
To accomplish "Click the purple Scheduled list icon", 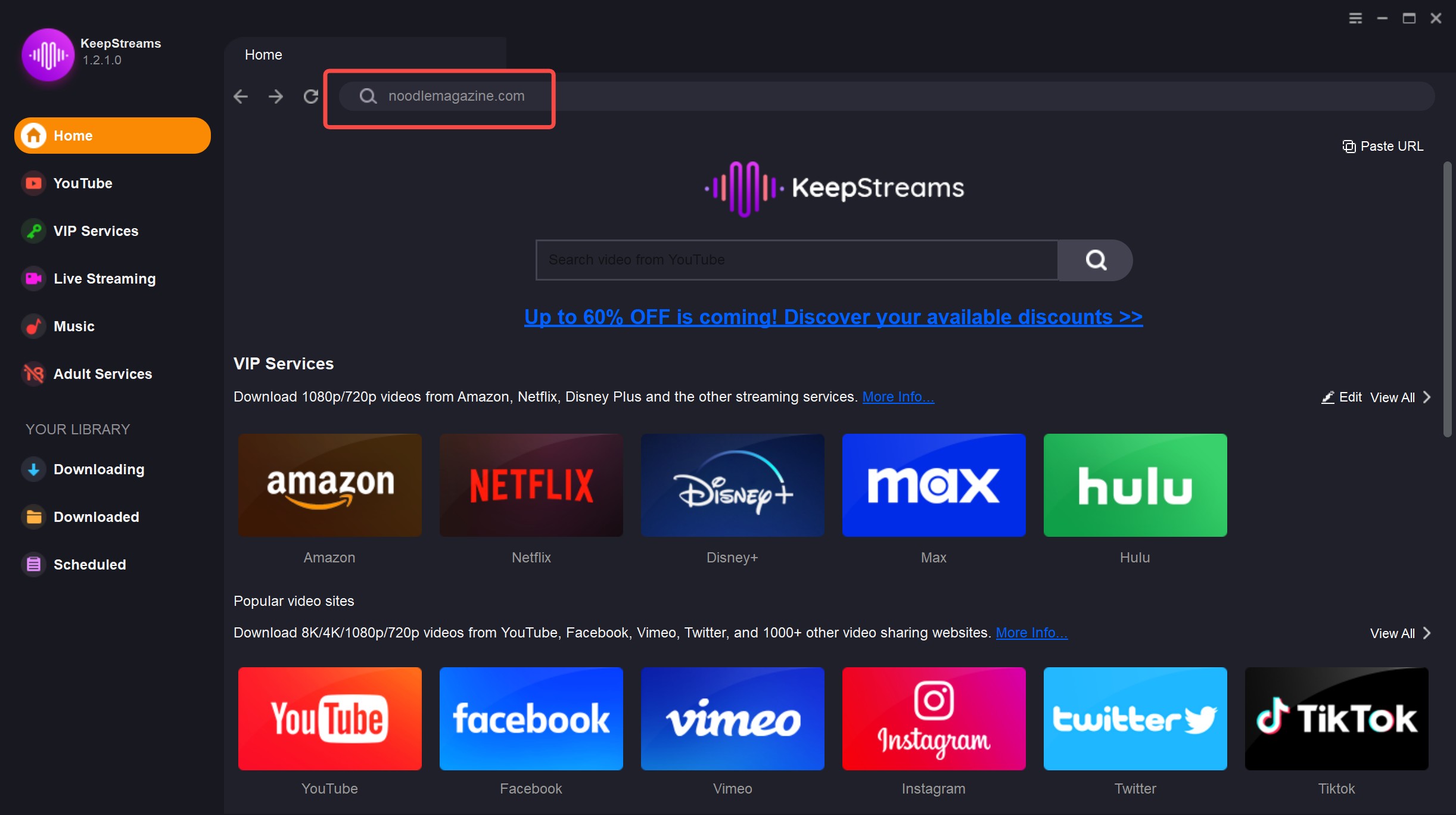I will [34, 564].
